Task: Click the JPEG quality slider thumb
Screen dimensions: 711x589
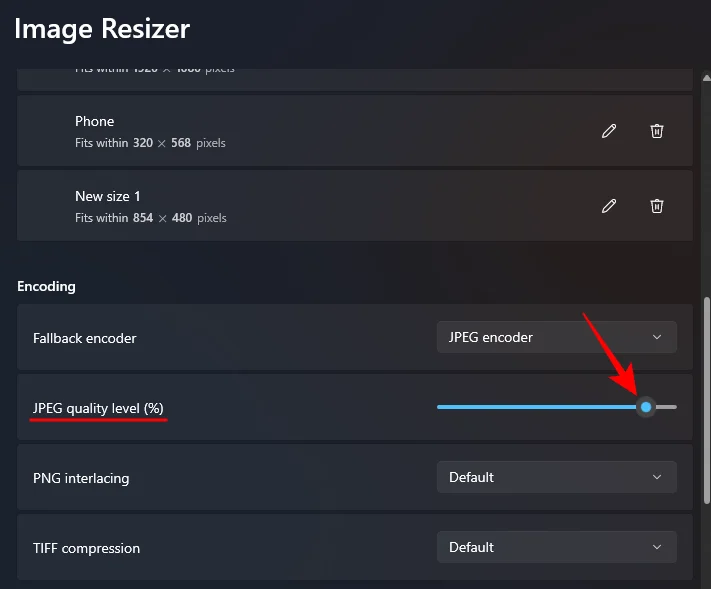Action: click(646, 407)
